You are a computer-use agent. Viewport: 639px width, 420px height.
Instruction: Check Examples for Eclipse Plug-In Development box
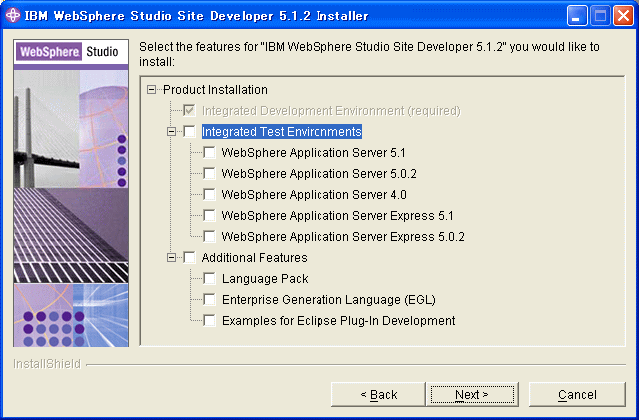(x=209, y=320)
